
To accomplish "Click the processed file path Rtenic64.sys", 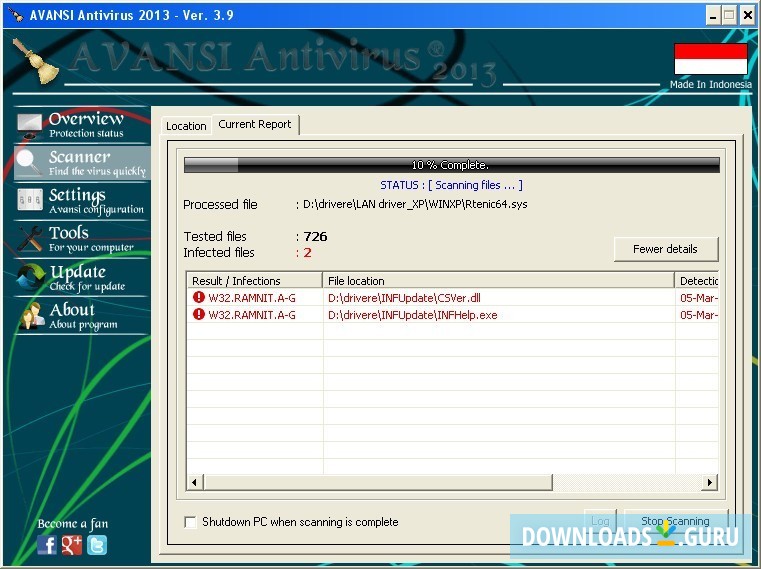I will 415,204.
